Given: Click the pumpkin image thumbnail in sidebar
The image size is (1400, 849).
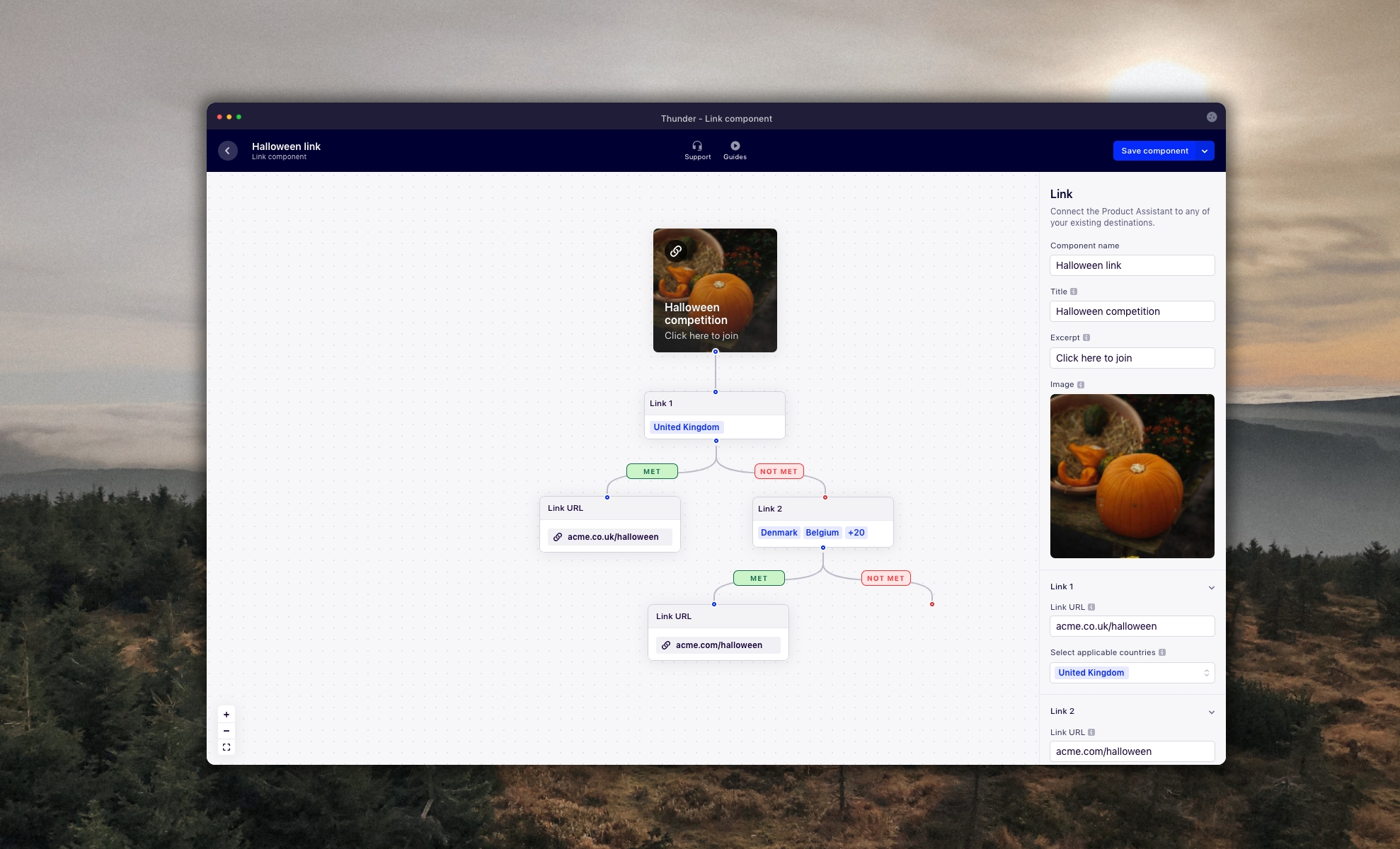Looking at the screenshot, I should (x=1132, y=475).
